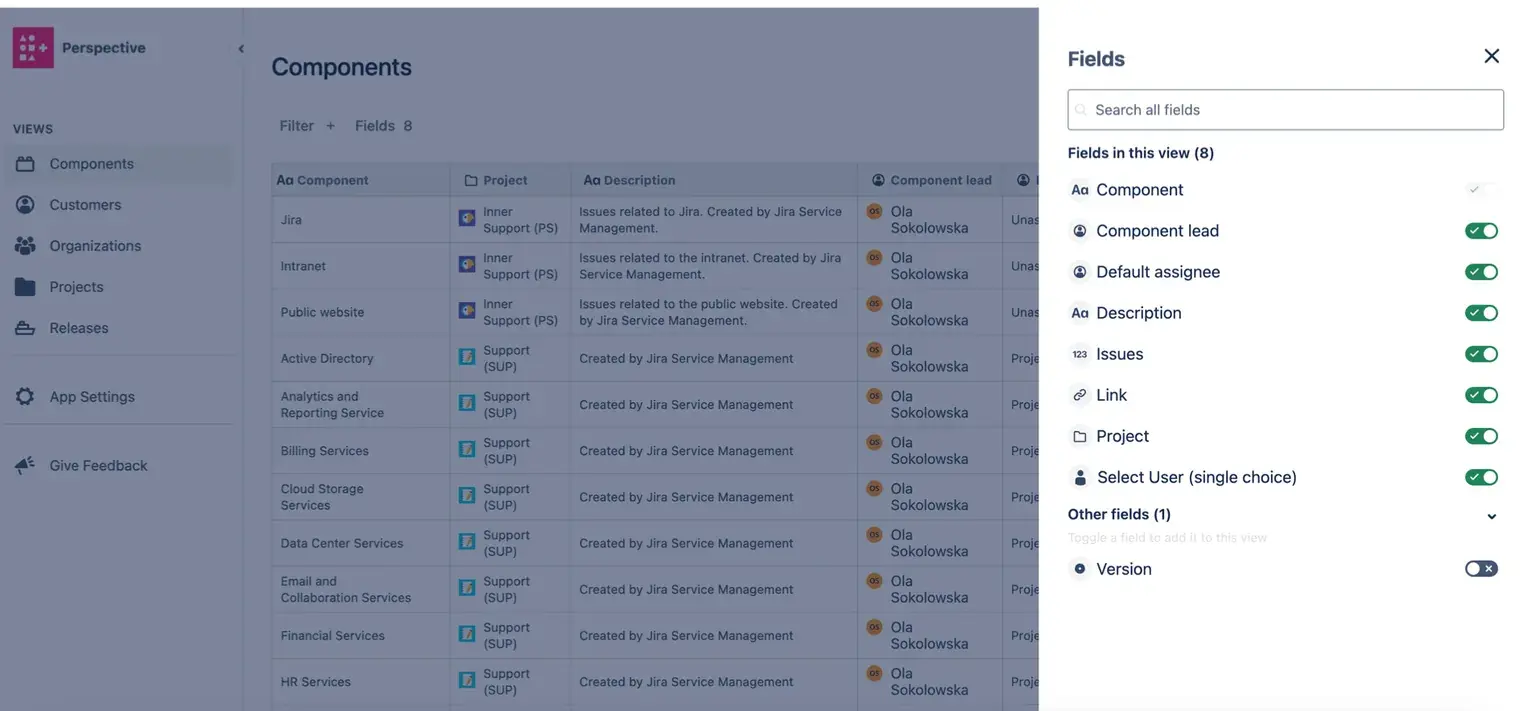Collapse the left sidebar with the arrow
The width and height of the screenshot is (1536, 711).
point(241,49)
